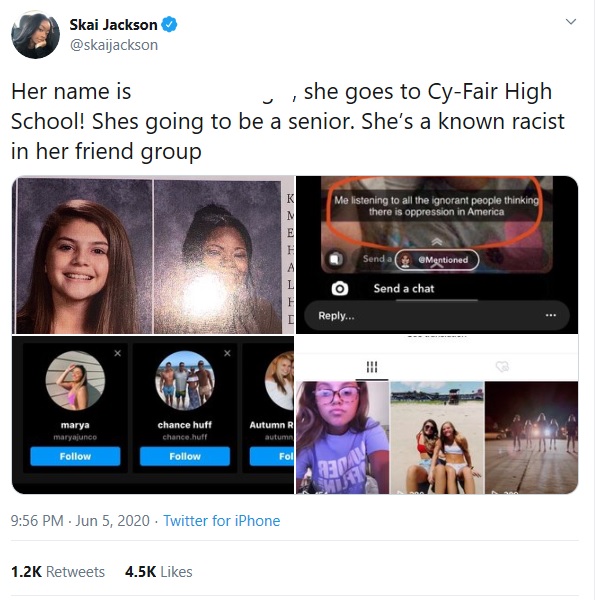View the 1.2K Retweets list
Viewport: 602px width, 600px height.
tap(58, 572)
